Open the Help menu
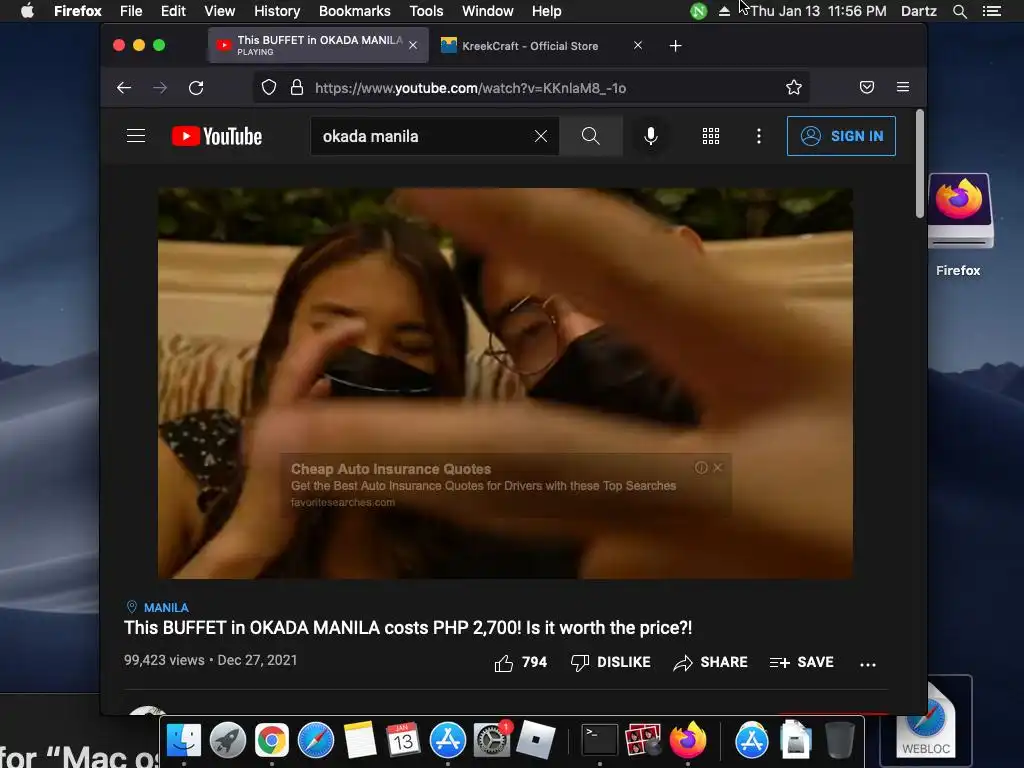The width and height of the screenshot is (1024, 768). tap(547, 11)
